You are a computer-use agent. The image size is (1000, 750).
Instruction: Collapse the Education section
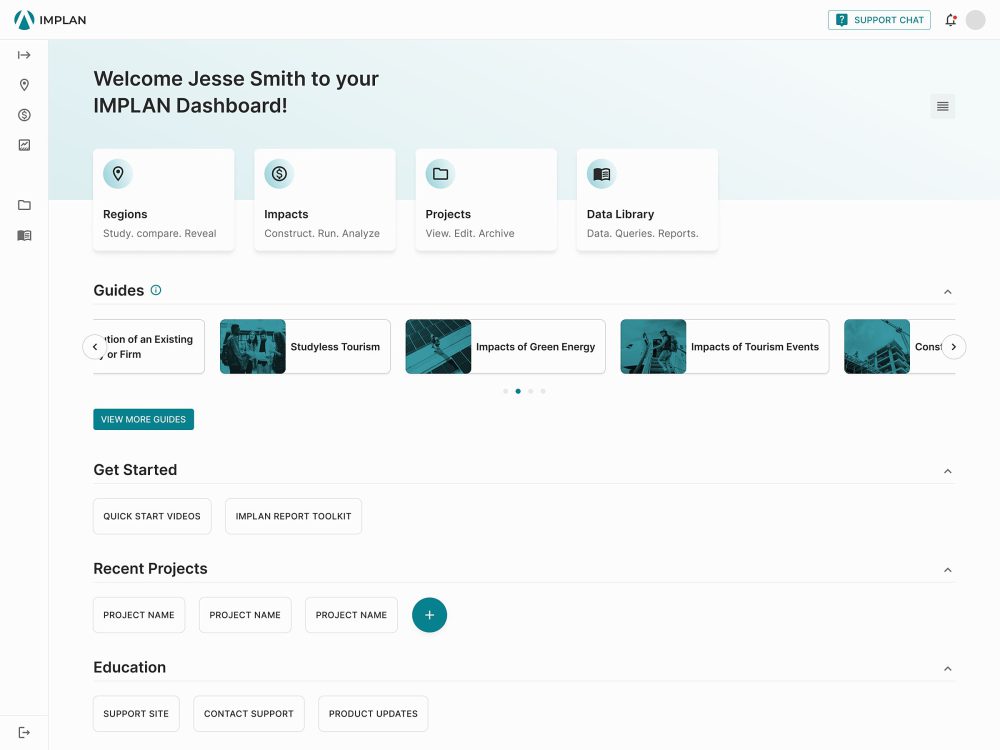948,669
